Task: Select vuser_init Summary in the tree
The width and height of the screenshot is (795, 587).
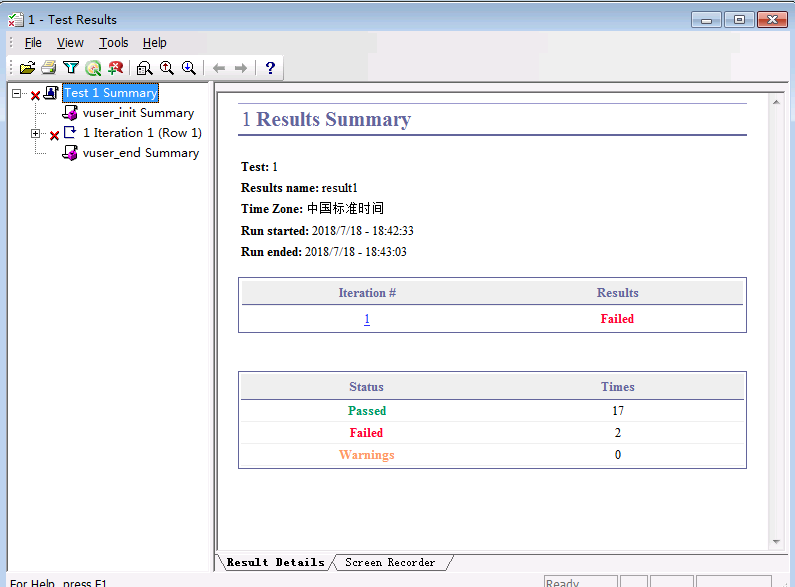Action: (138, 113)
